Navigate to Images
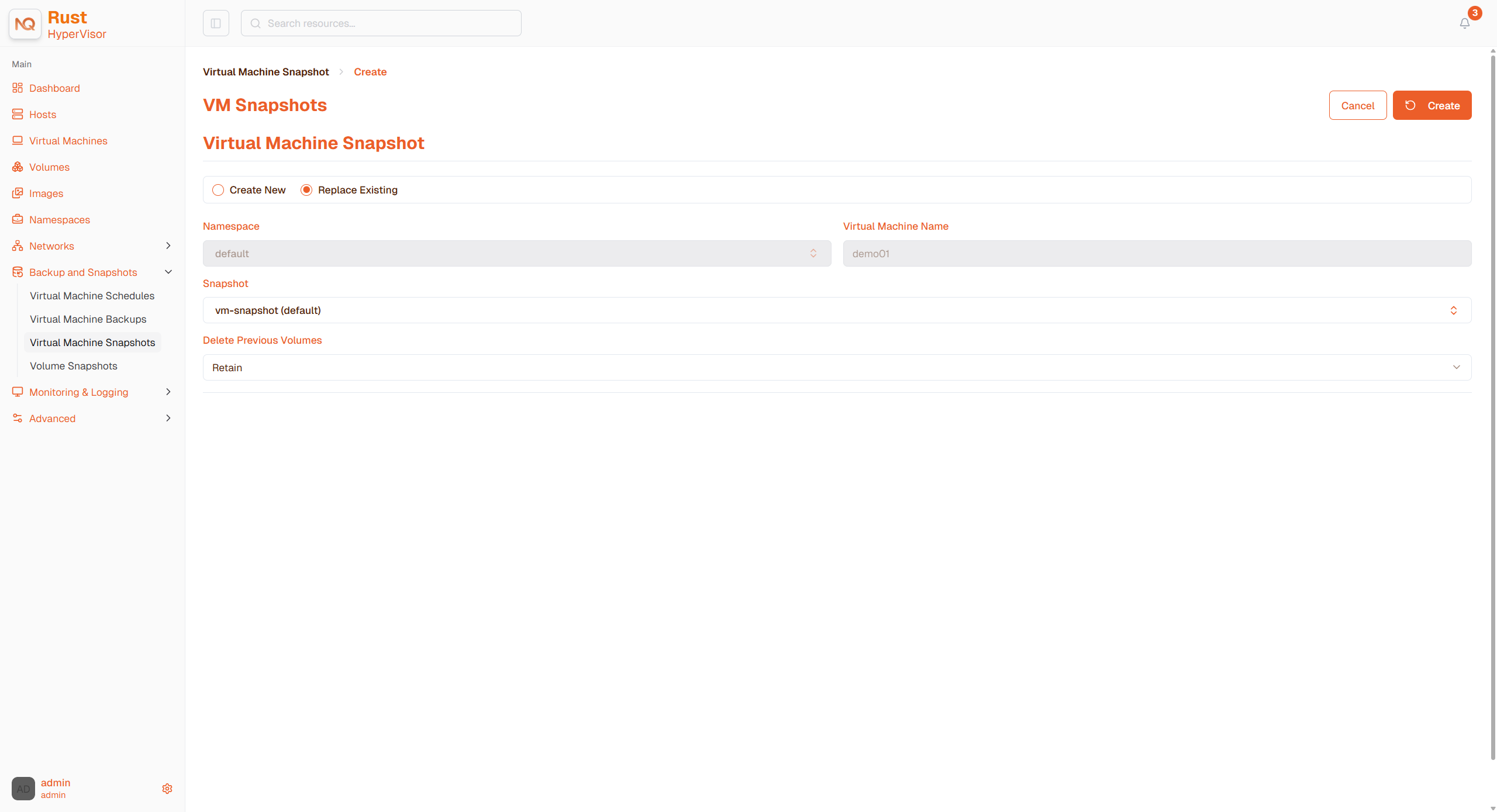The width and height of the screenshot is (1497, 812). point(46,194)
